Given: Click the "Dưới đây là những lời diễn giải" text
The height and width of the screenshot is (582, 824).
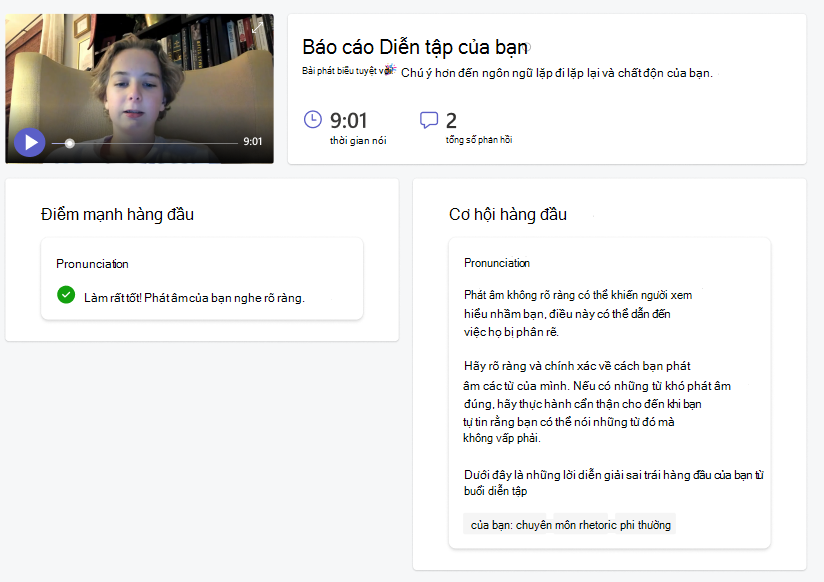Looking at the screenshot, I should point(613,483).
